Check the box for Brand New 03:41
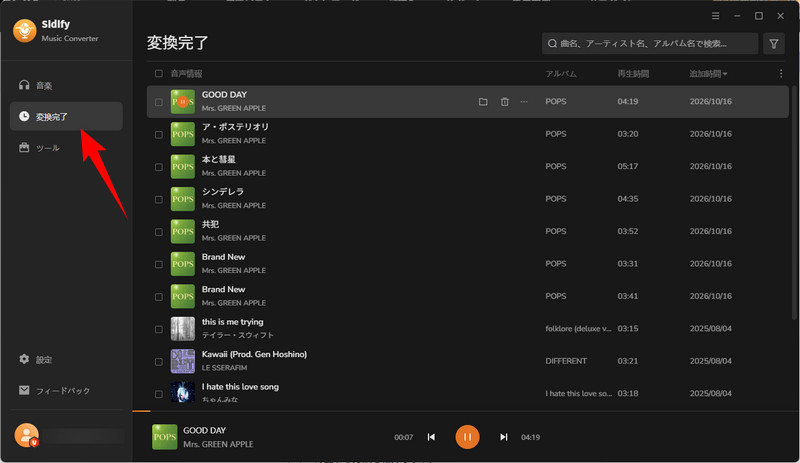 click(x=159, y=297)
